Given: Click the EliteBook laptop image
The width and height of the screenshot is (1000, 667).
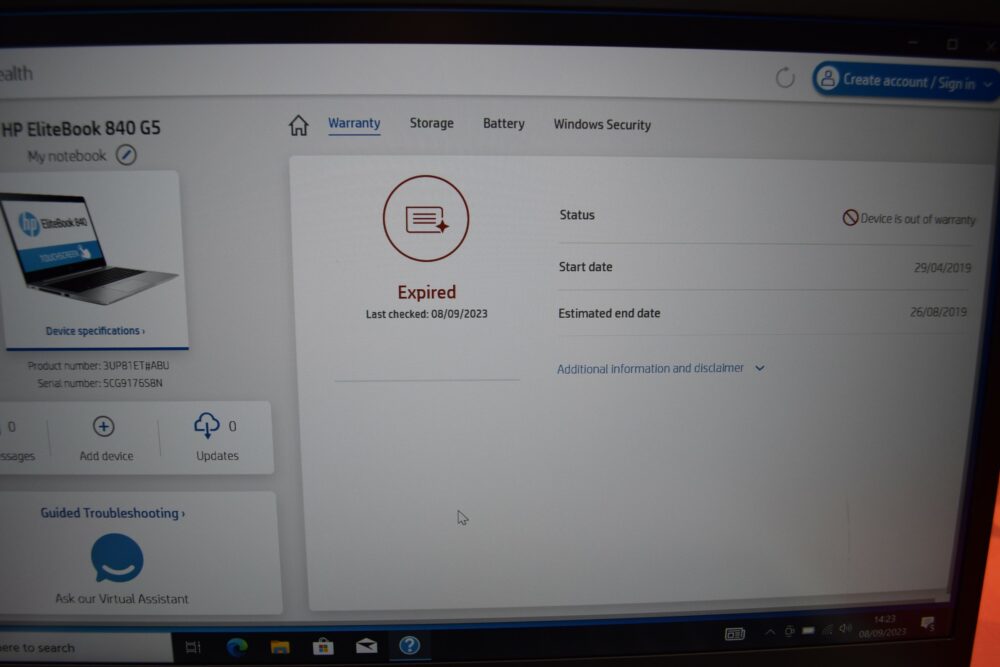Looking at the screenshot, I should pyautogui.click(x=91, y=250).
